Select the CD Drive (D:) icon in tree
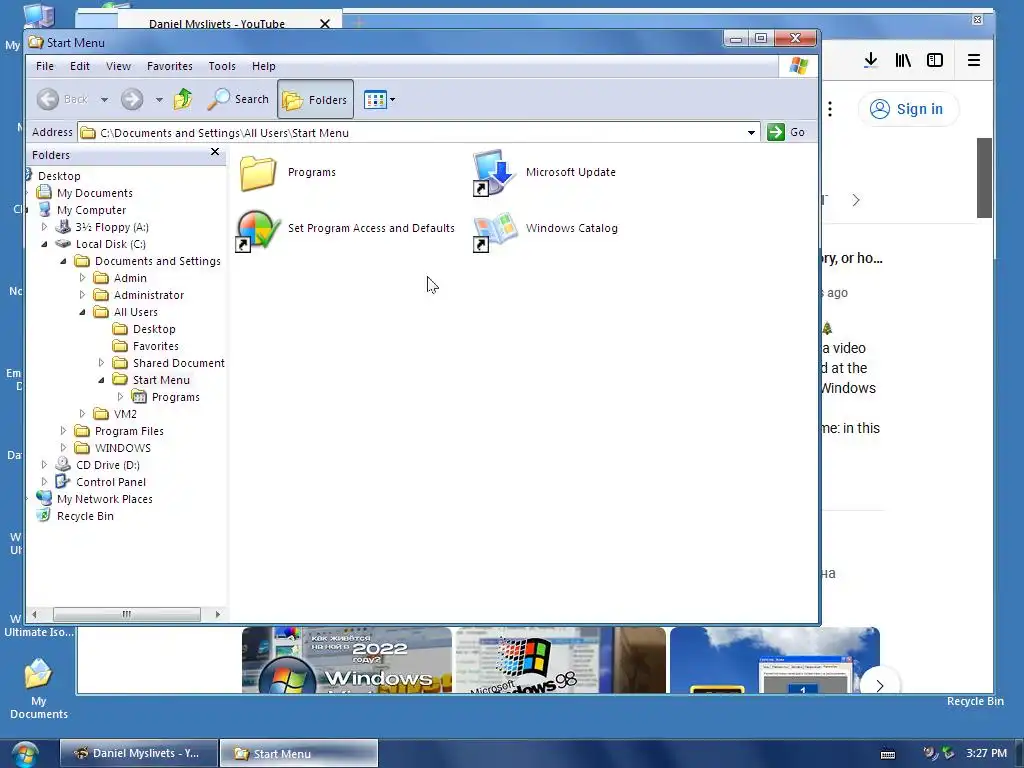Image resolution: width=1024 pixels, height=768 pixels. click(63, 464)
